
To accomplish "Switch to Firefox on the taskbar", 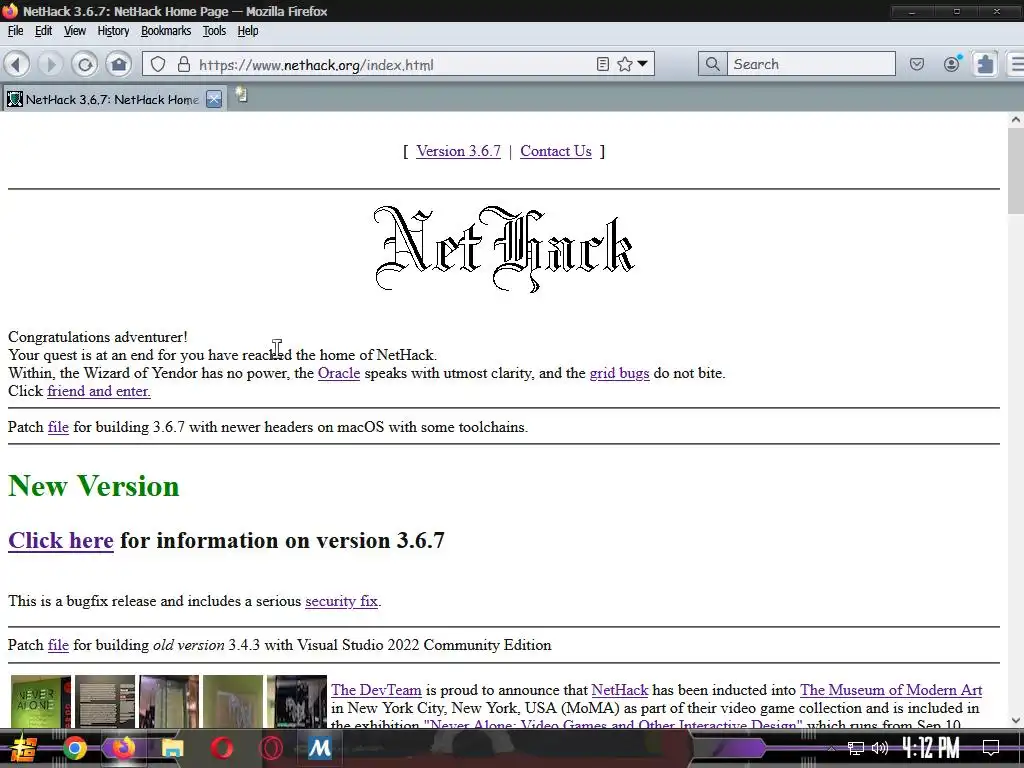I will [123, 748].
